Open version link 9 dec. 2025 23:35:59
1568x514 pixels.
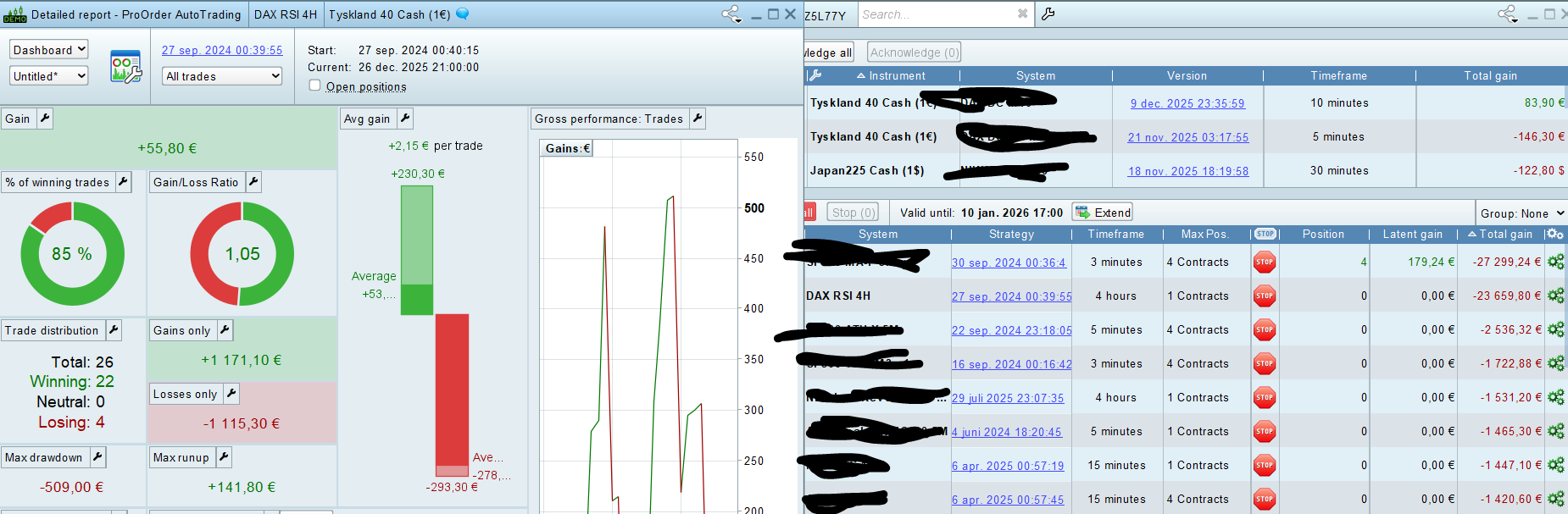[x=1187, y=103]
